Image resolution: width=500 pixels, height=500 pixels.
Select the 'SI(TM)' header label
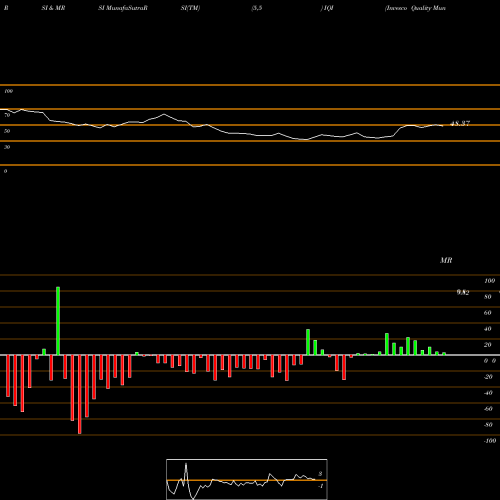pos(190,8)
